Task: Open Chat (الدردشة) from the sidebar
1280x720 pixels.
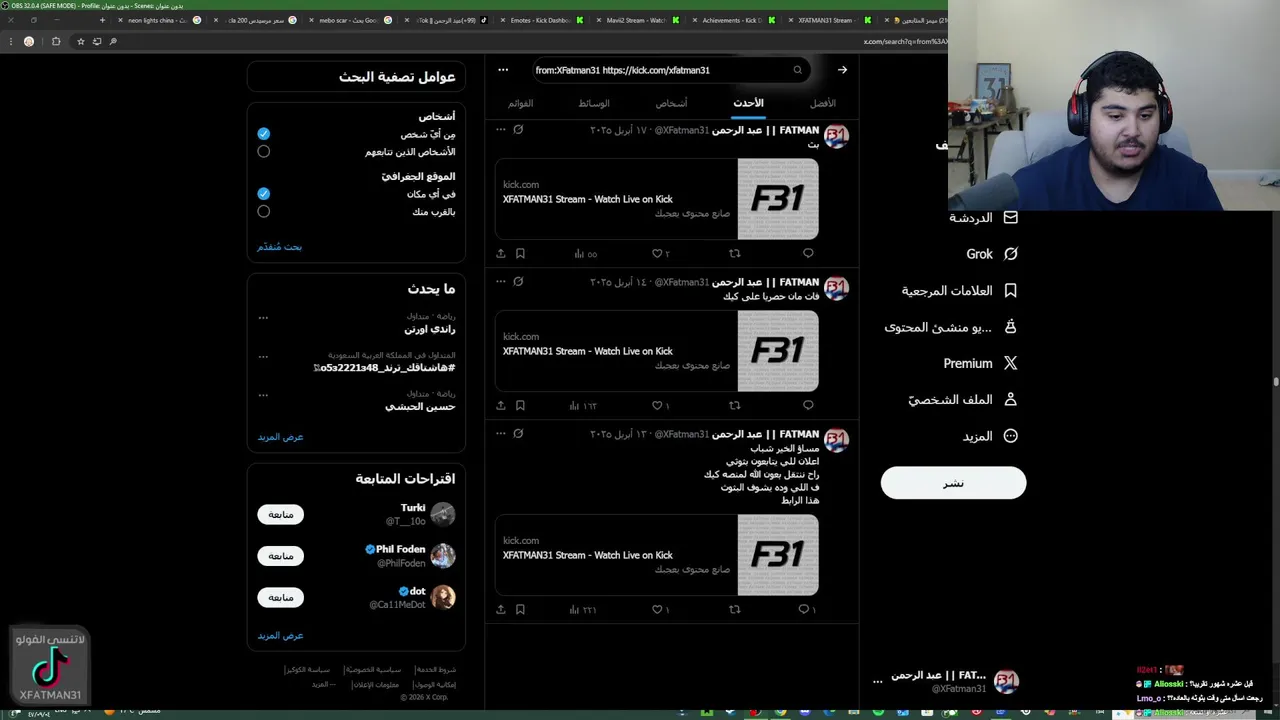Action: [x=983, y=217]
